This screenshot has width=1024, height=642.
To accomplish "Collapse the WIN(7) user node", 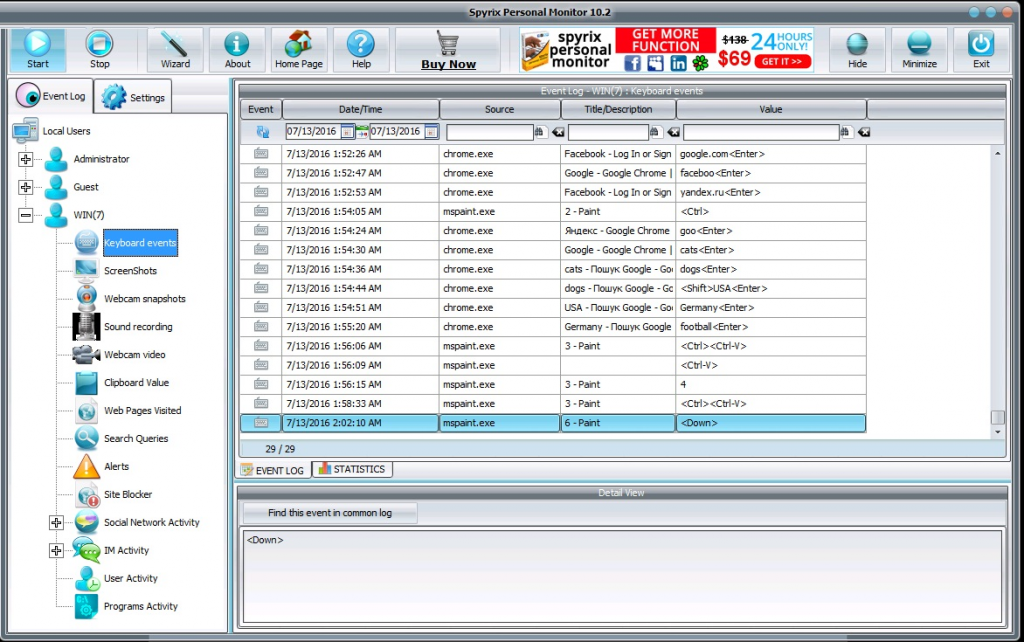I will click(x=26, y=215).
